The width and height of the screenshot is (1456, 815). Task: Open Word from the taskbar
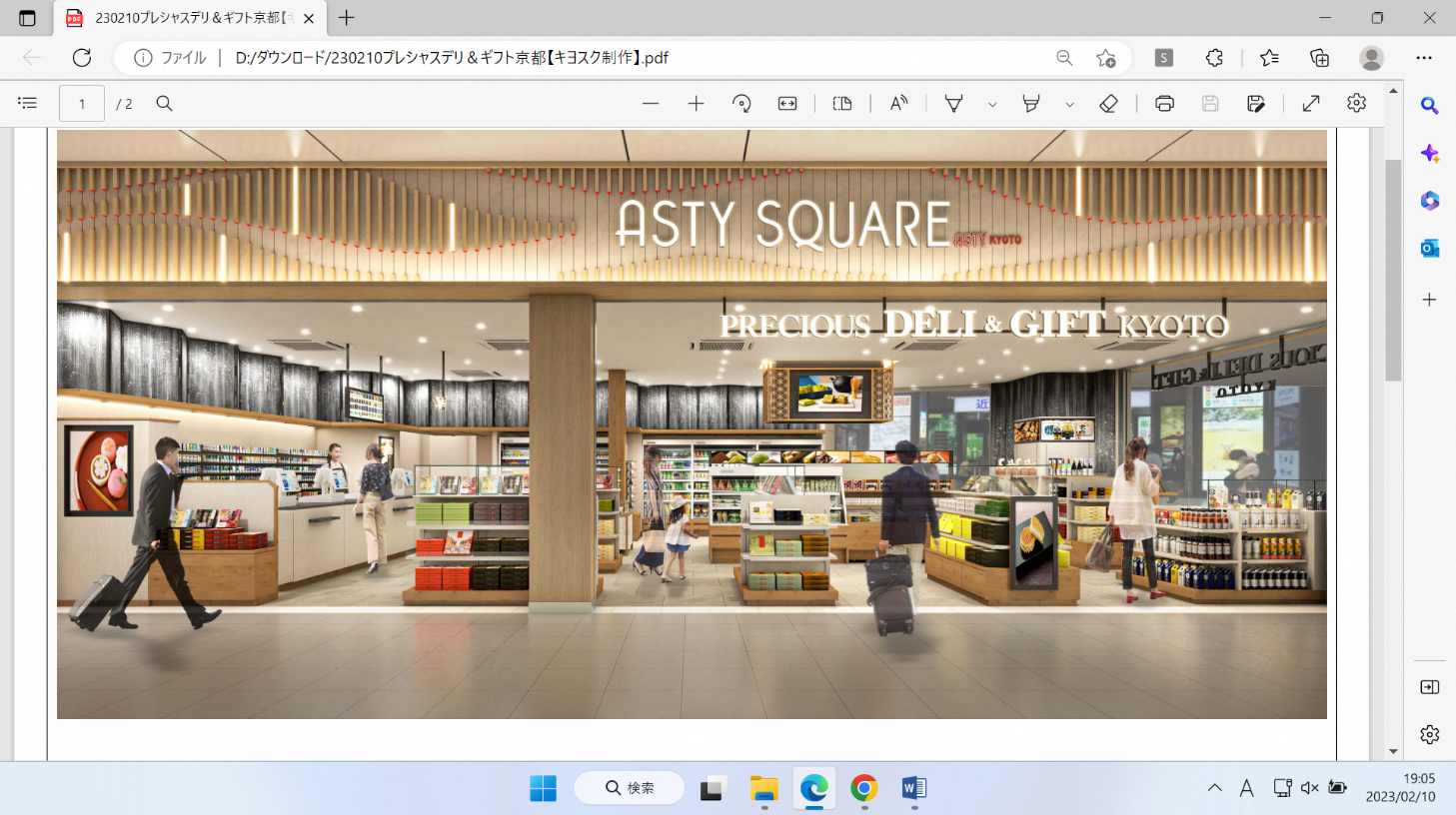click(x=913, y=788)
